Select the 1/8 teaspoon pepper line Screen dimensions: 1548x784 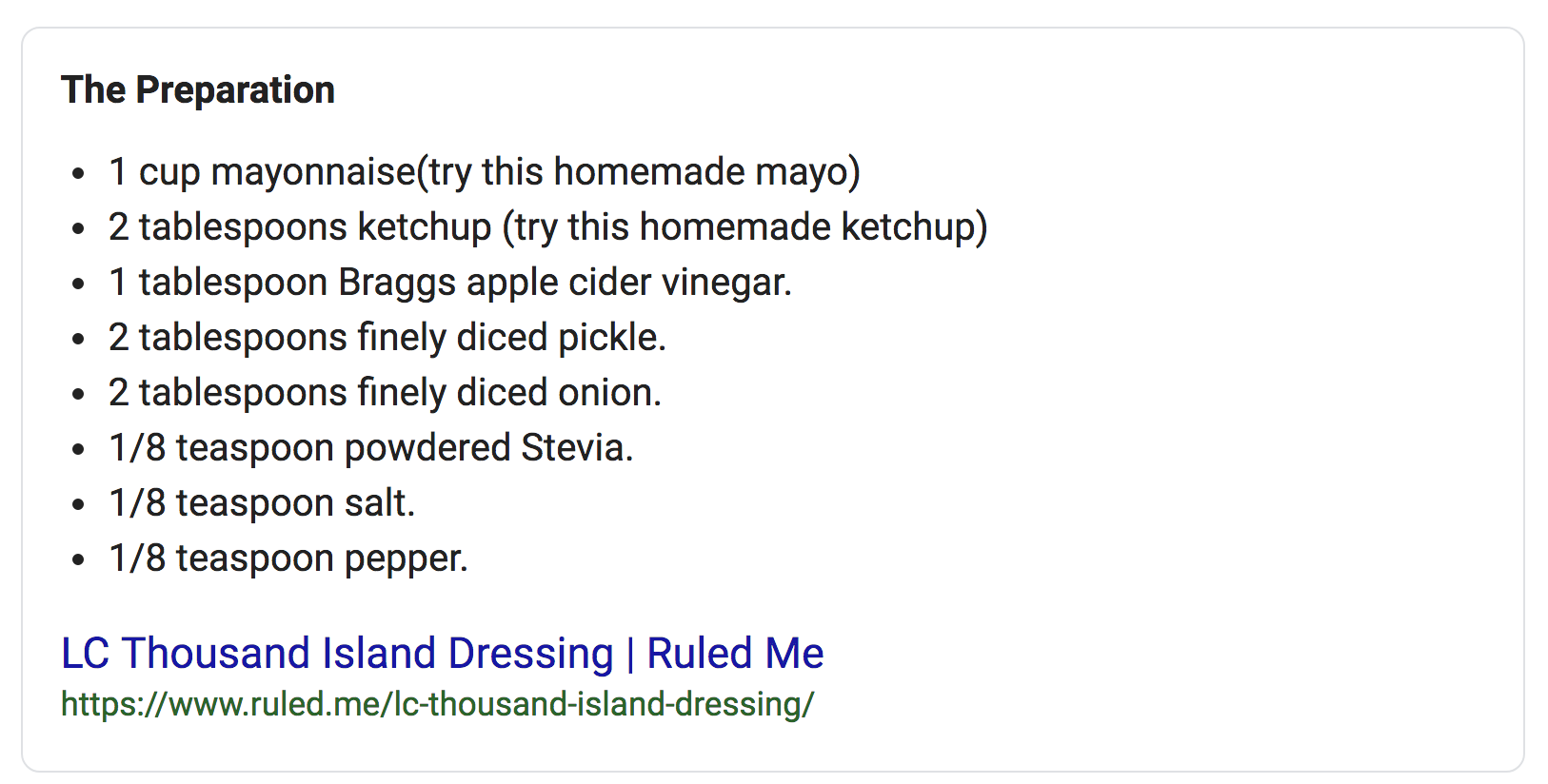point(288,559)
